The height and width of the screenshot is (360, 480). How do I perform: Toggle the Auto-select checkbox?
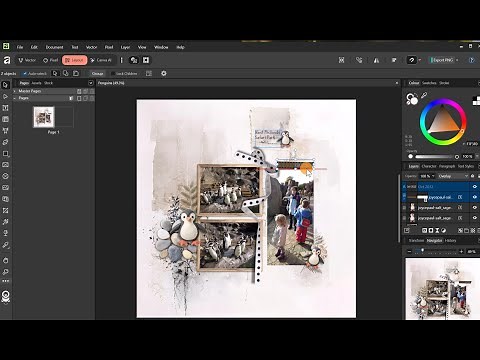pyautogui.click(x=25, y=73)
